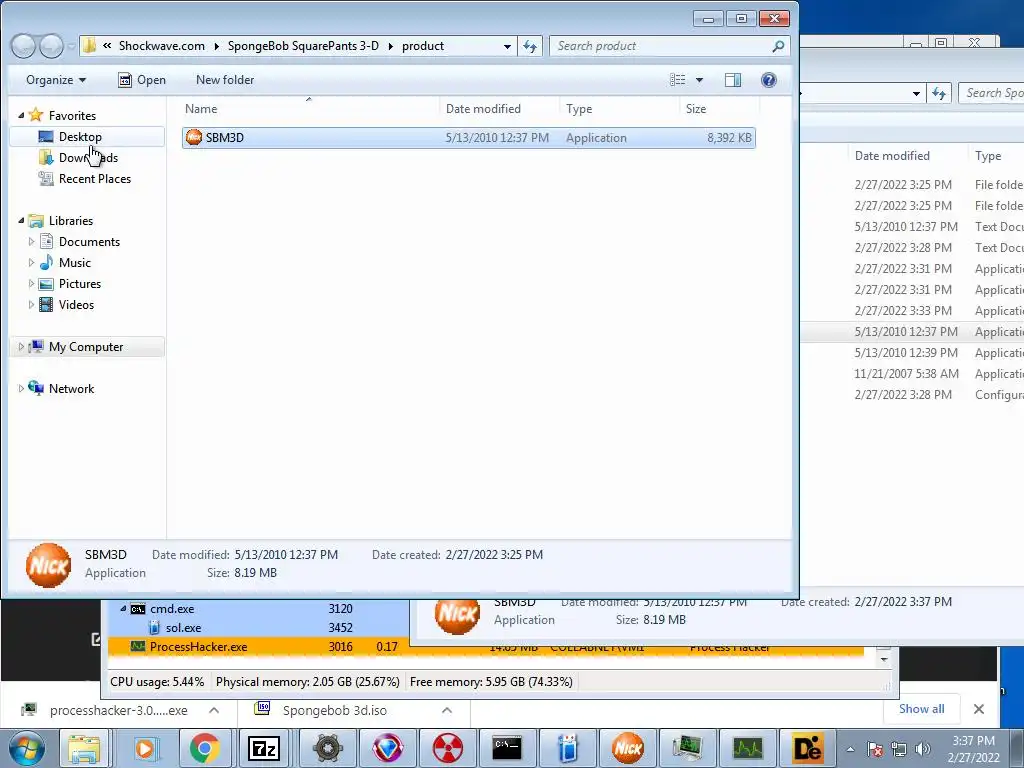Expand the Music library

[31, 263]
